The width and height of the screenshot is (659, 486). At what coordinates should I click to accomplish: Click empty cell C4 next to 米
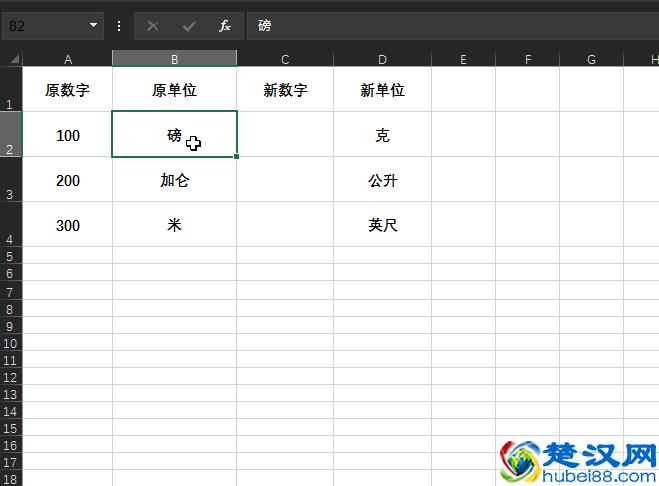pos(285,225)
